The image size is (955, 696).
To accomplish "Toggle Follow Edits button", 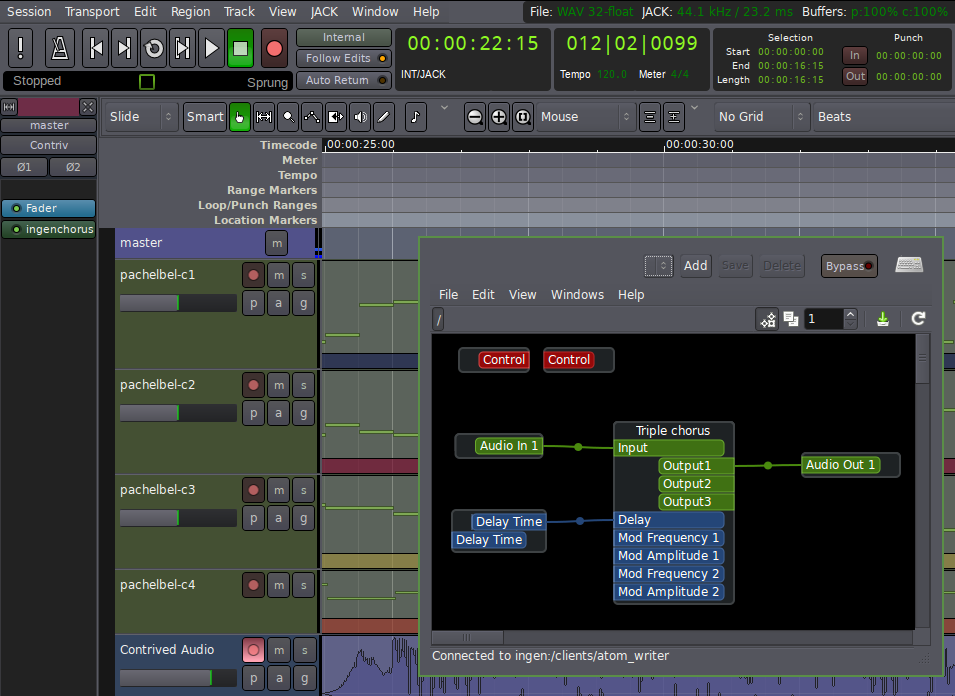I will (344, 58).
